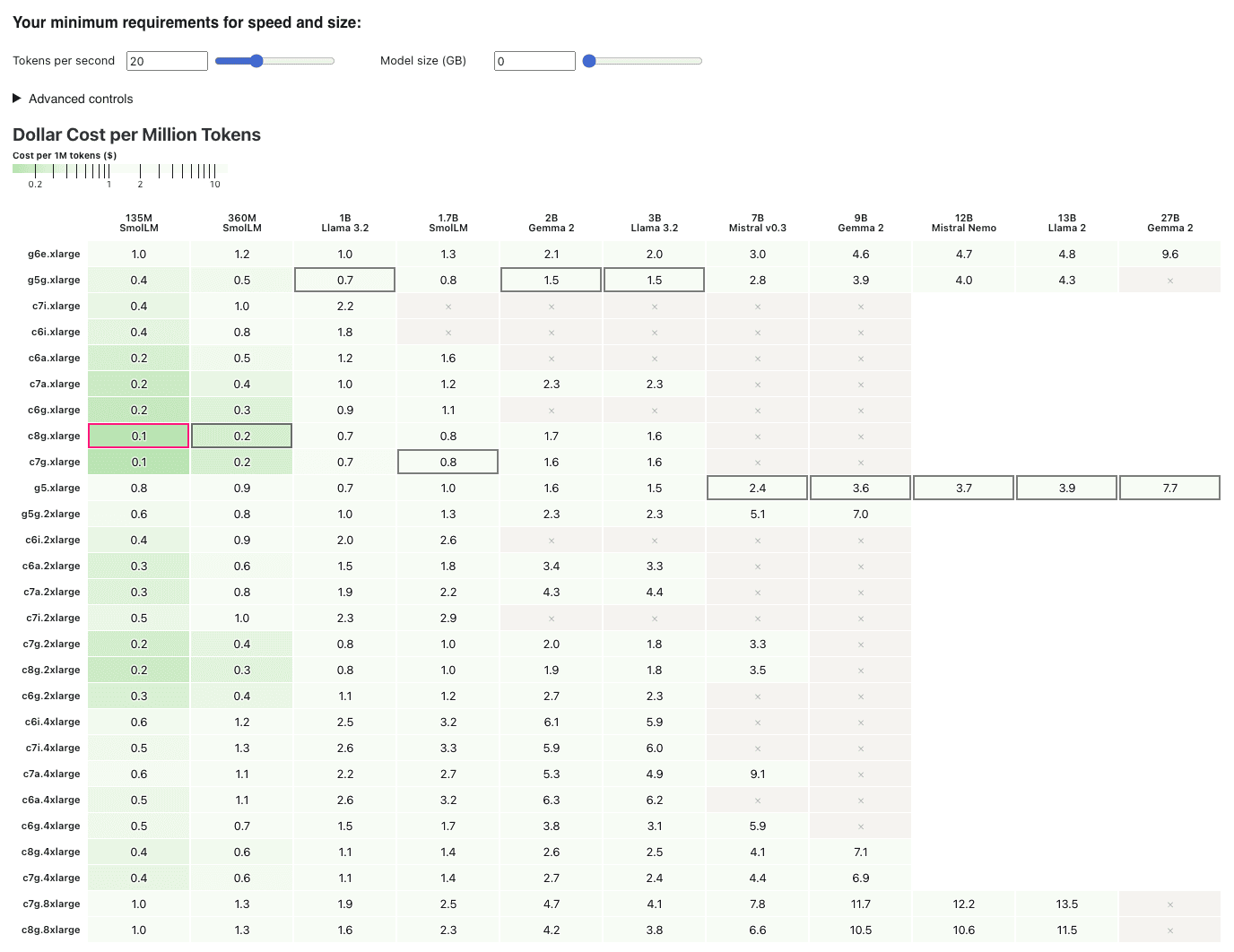Click the 27B Gemma 2 column header

pos(1169,222)
